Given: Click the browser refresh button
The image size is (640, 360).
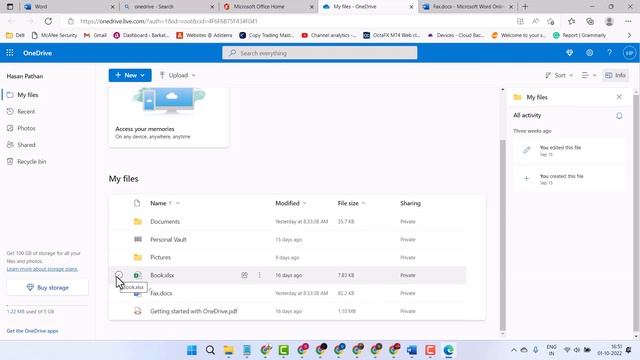Looking at the screenshot, I should [48, 21].
